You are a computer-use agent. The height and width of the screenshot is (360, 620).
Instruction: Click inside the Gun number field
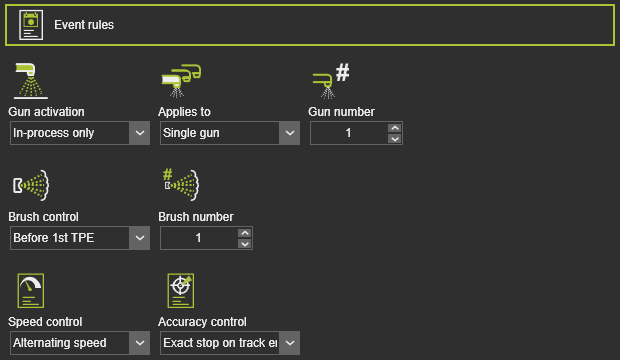point(349,133)
